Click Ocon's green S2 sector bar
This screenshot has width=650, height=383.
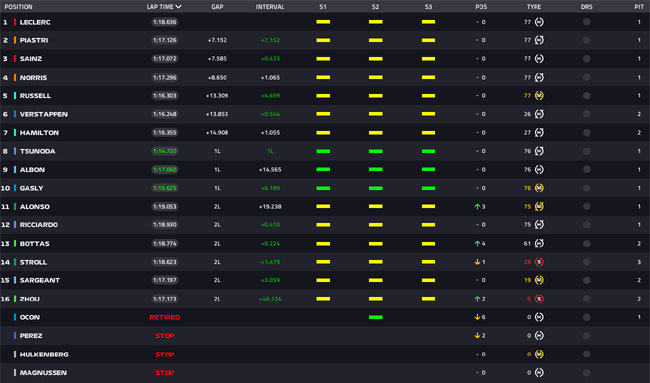(376, 317)
